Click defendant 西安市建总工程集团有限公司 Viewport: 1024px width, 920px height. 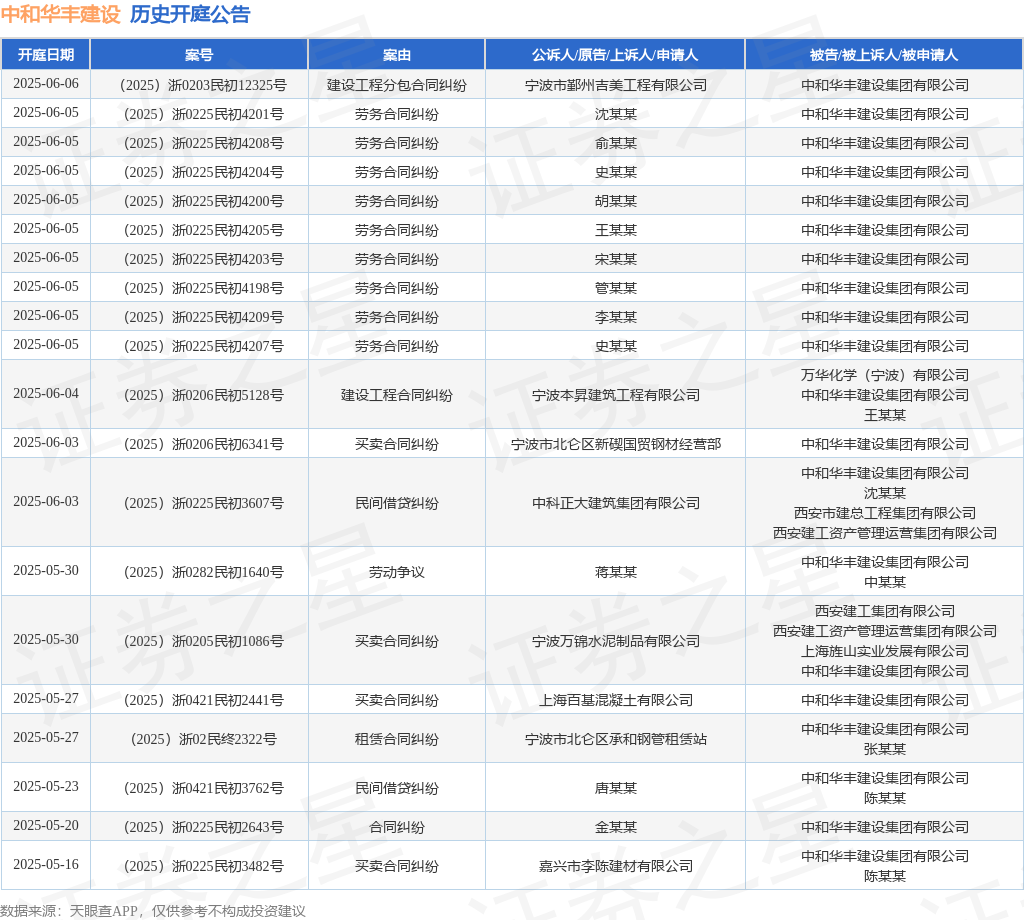click(884, 513)
